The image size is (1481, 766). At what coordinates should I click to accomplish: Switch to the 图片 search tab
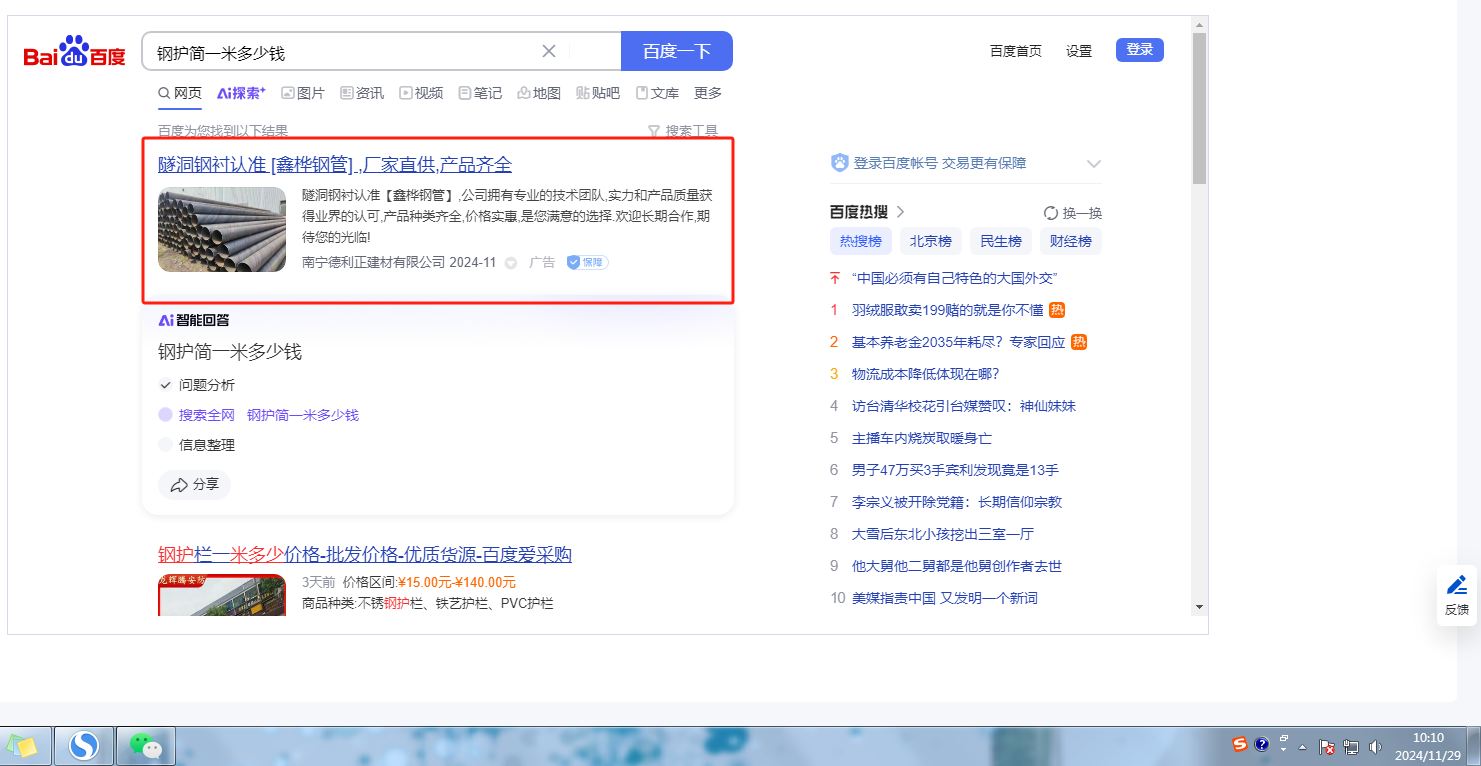(302, 93)
